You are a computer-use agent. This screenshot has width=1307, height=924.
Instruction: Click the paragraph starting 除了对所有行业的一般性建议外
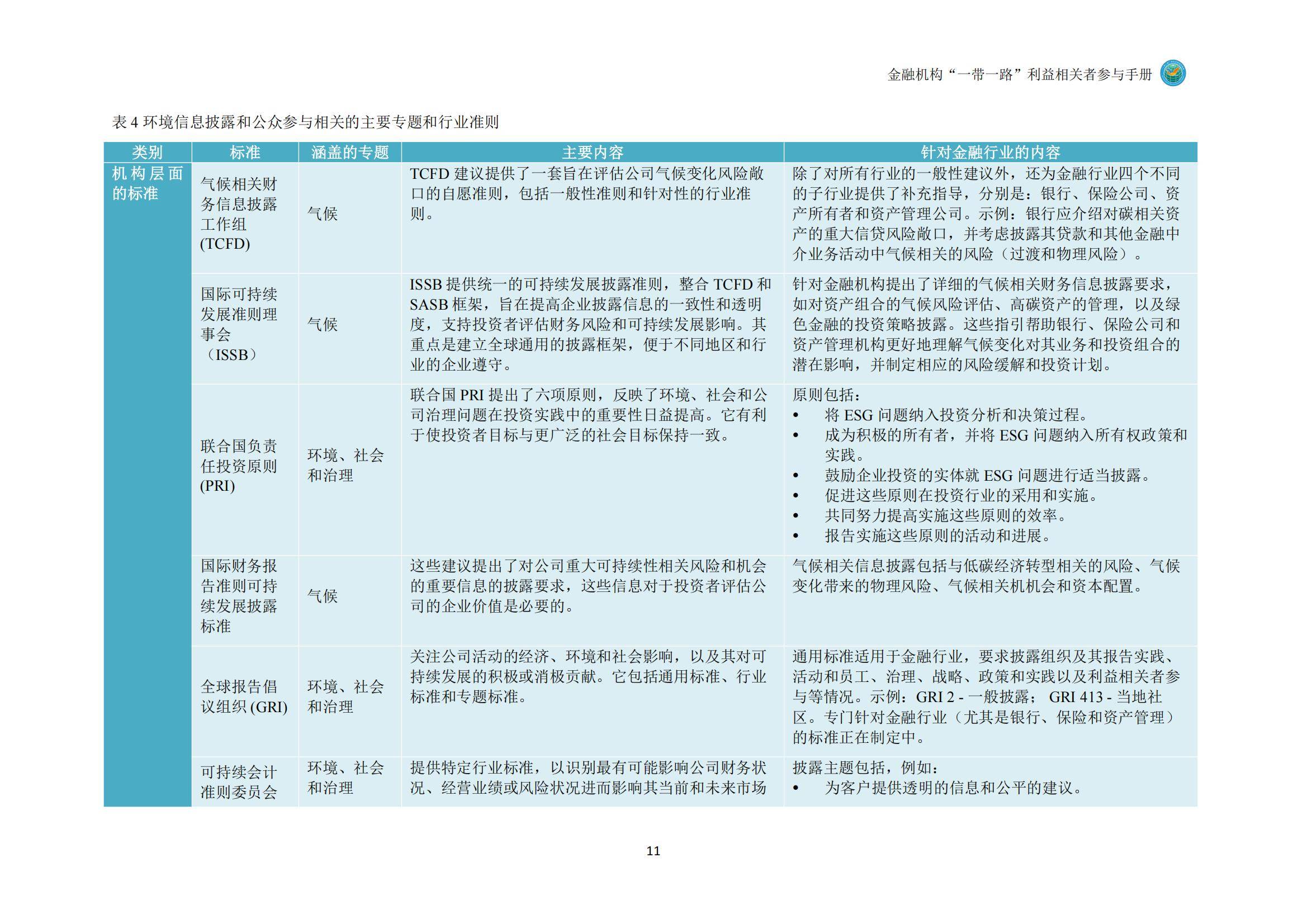point(987,214)
